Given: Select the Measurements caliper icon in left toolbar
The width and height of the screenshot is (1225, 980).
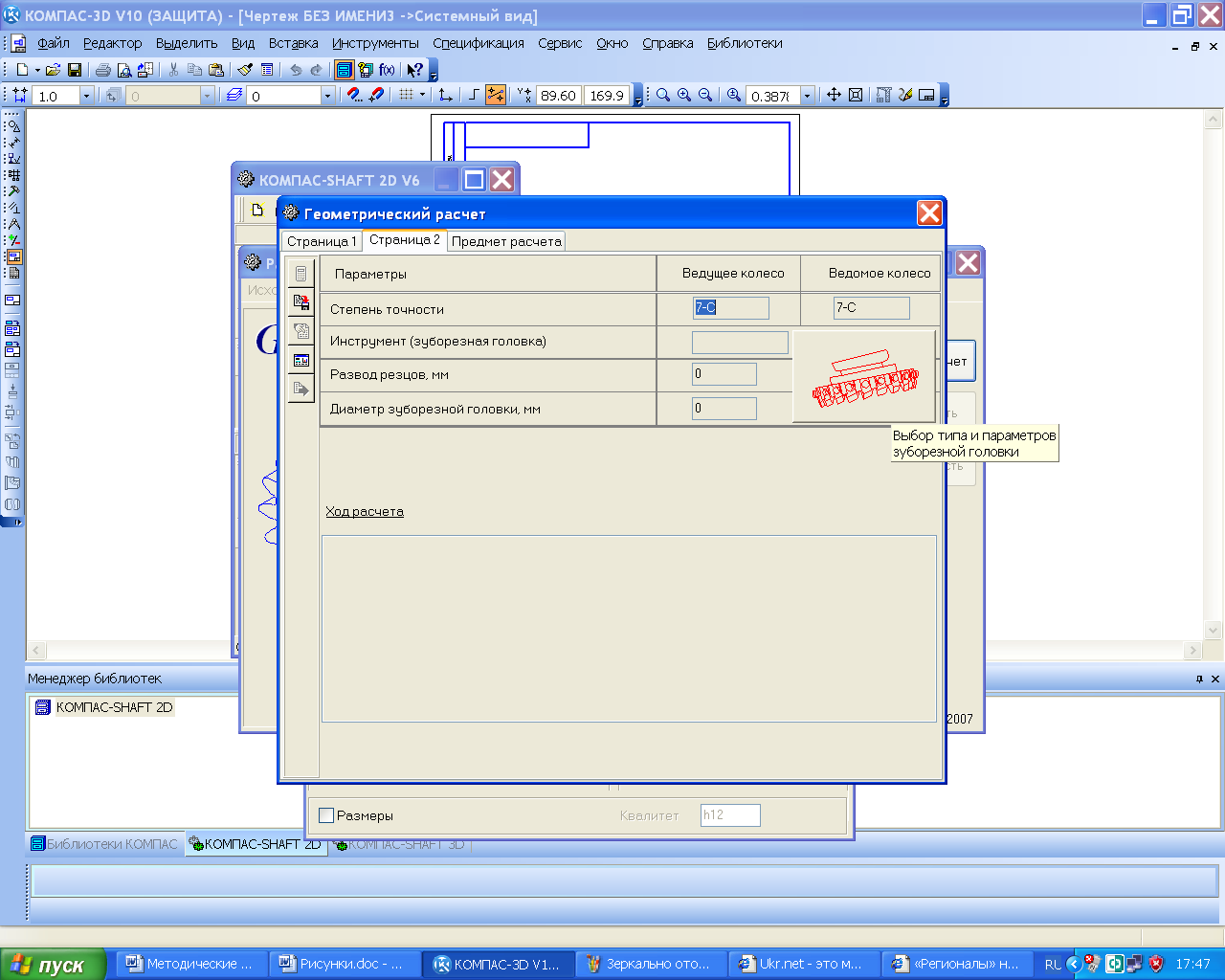Looking at the screenshot, I should pos(13,224).
